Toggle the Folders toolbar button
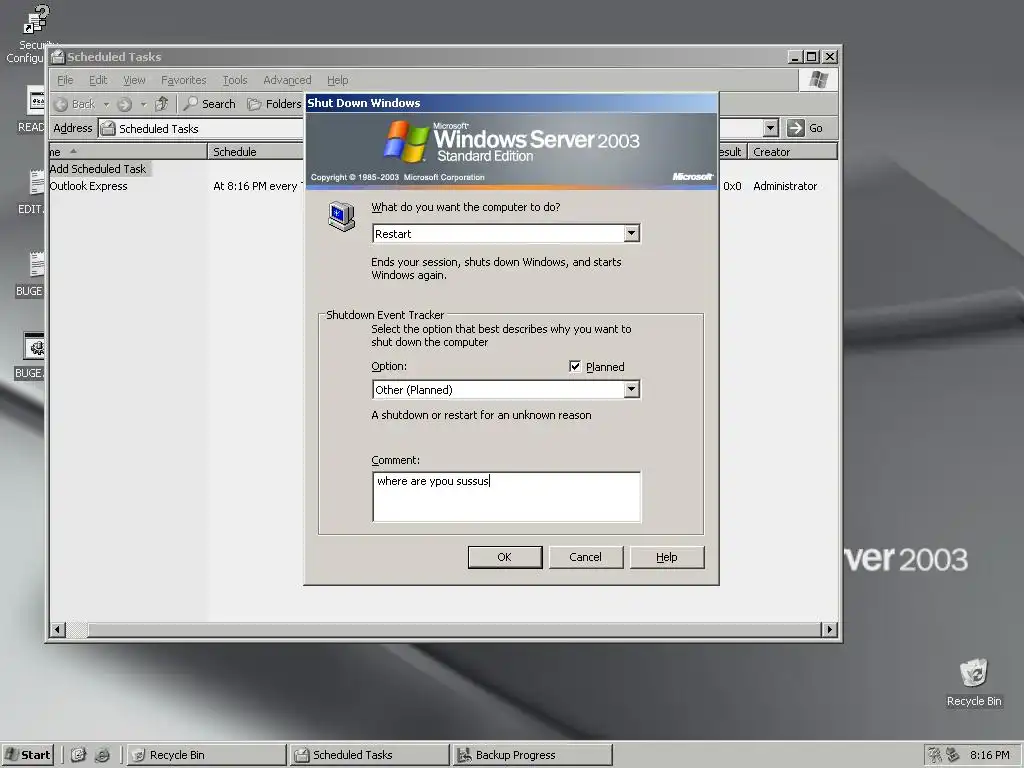The image size is (1024, 768). pyautogui.click(x=274, y=104)
